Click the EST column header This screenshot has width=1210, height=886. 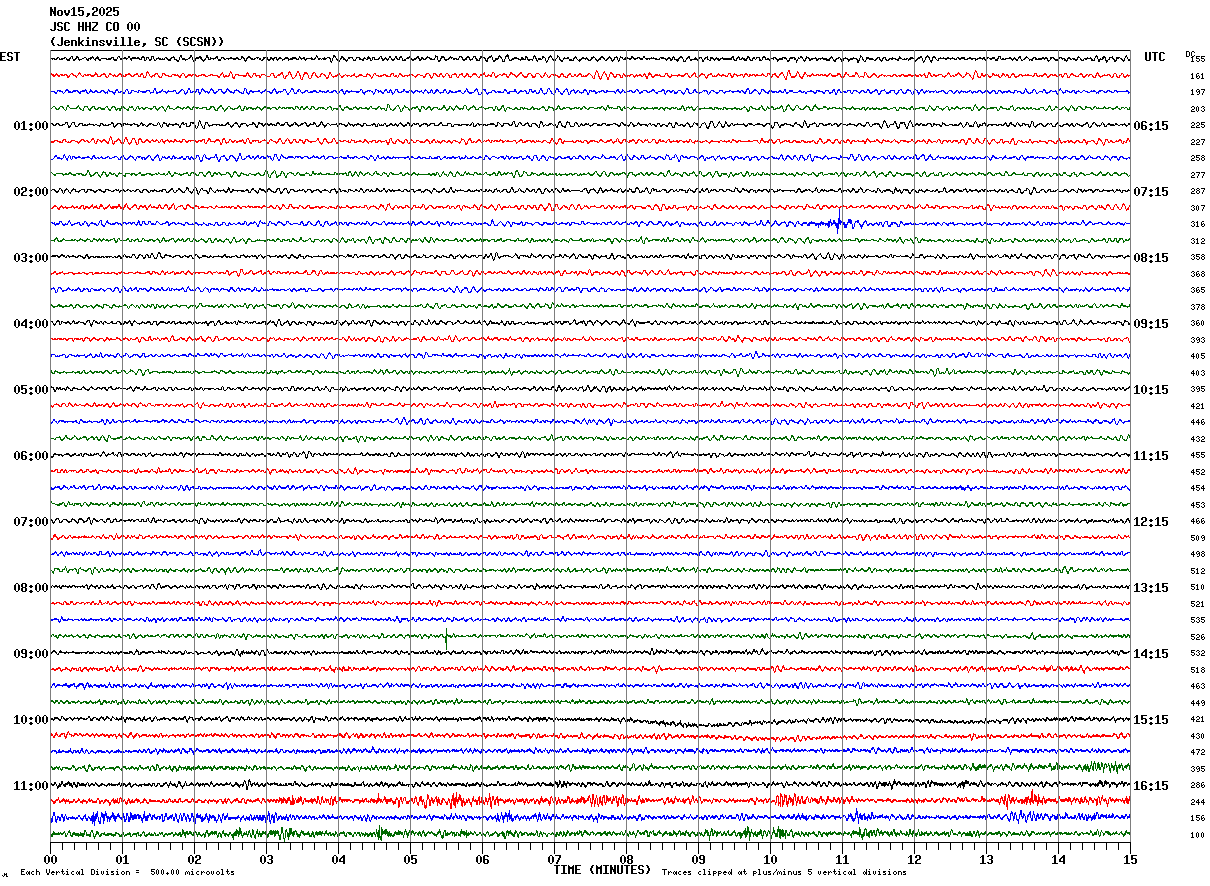click(x=10, y=57)
